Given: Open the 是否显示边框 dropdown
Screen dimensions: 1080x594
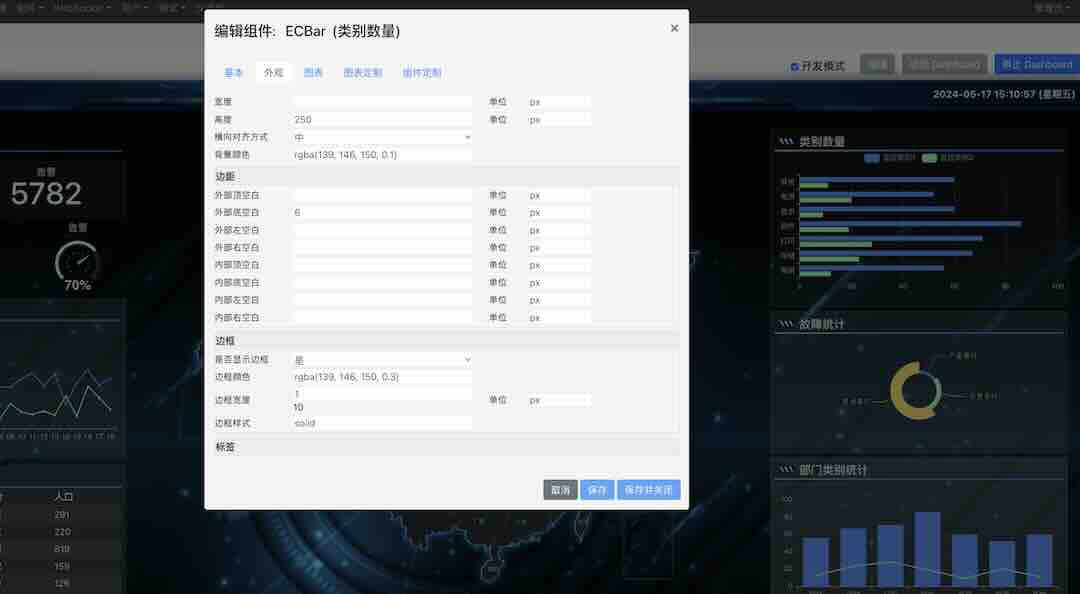Looking at the screenshot, I should point(382,359).
